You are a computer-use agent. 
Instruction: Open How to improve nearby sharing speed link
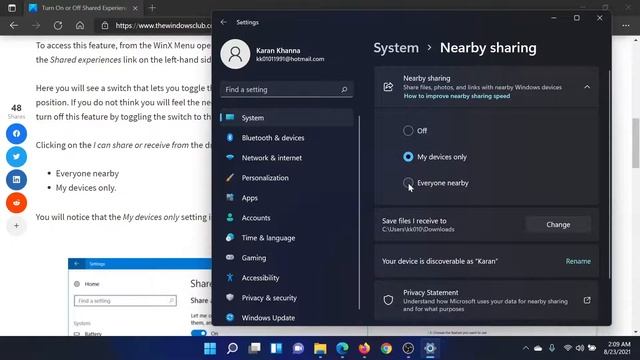pyautogui.click(x=457, y=96)
